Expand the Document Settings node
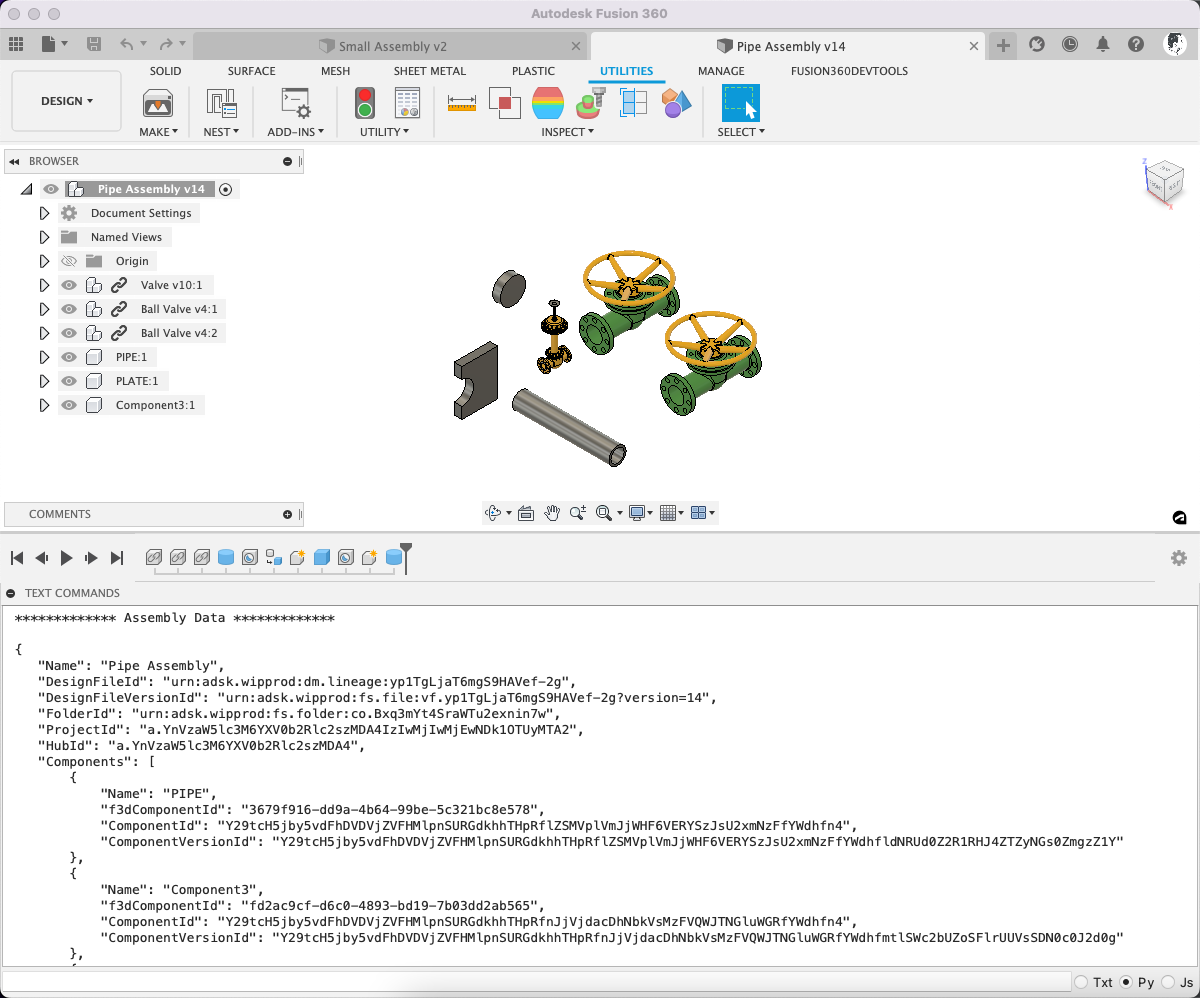Screen dimensions: 1200x998 pyautogui.click(x=44, y=213)
